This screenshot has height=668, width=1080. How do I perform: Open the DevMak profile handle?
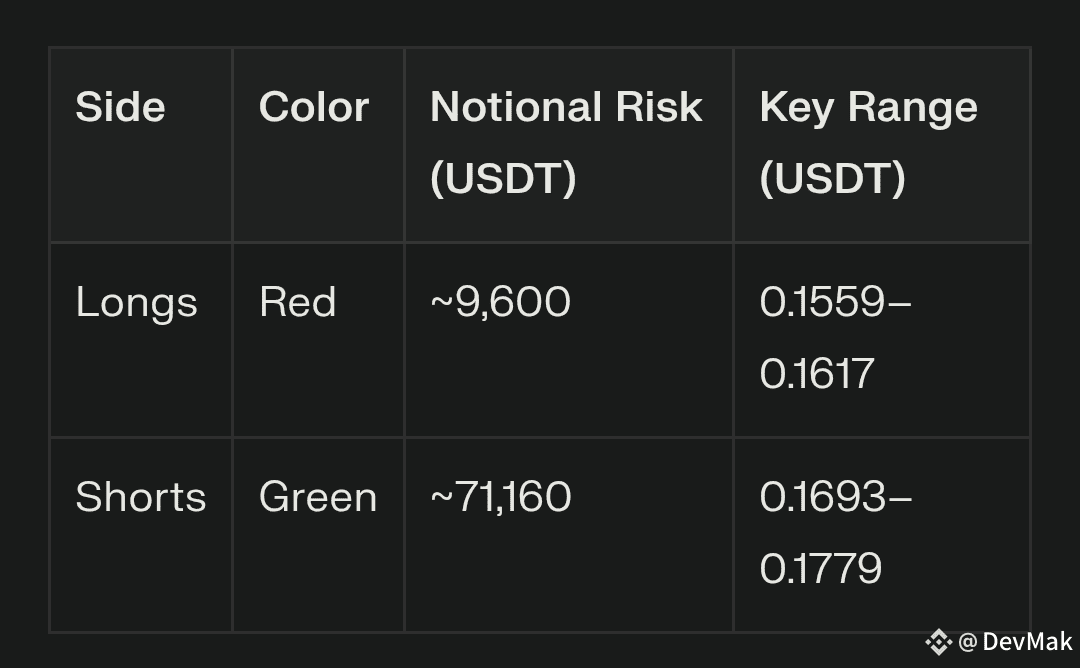click(1027, 642)
